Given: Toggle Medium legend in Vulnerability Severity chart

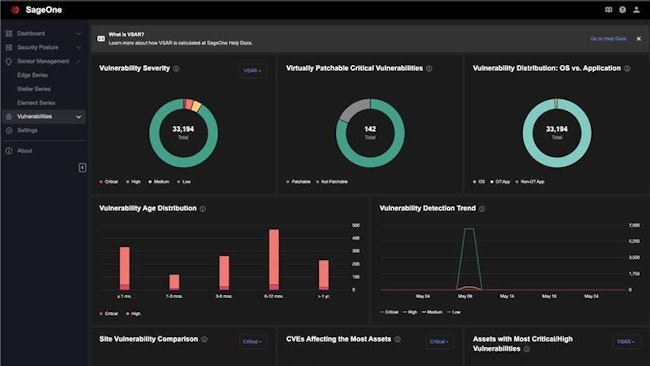Looking at the screenshot, I should pyautogui.click(x=159, y=182).
